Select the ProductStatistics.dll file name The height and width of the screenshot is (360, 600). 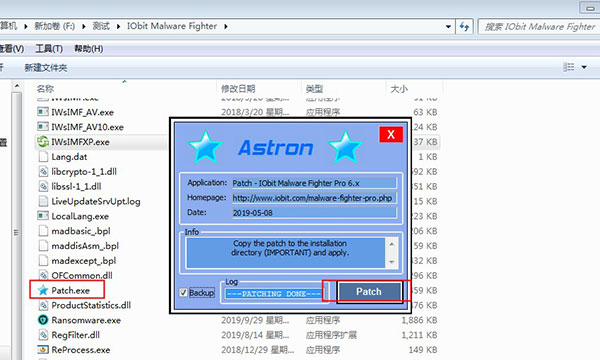click(x=91, y=305)
